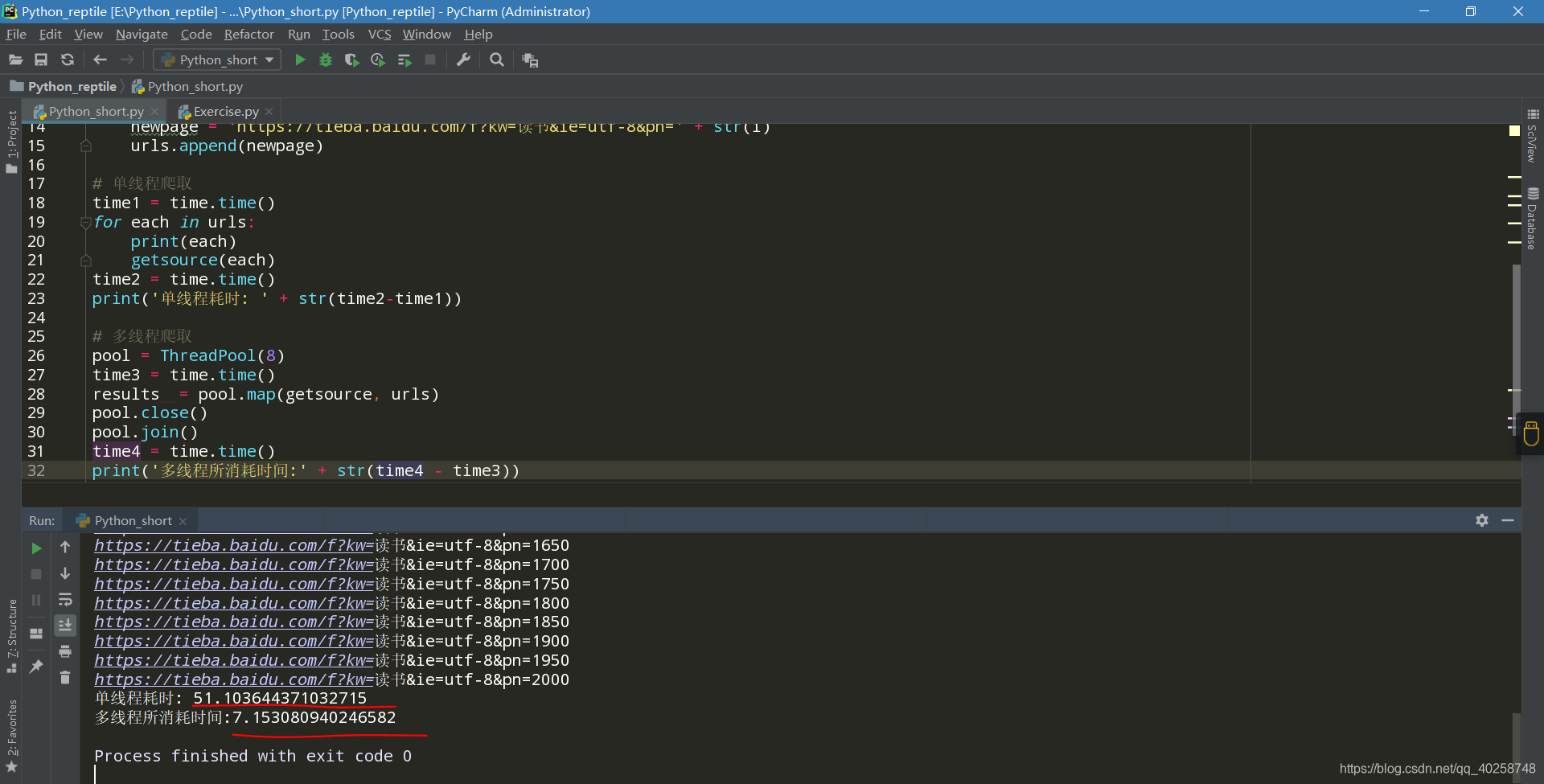Viewport: 1544px width, 784px height.
Task: Click the fold end marker at line 21
Action: (85, 261)
